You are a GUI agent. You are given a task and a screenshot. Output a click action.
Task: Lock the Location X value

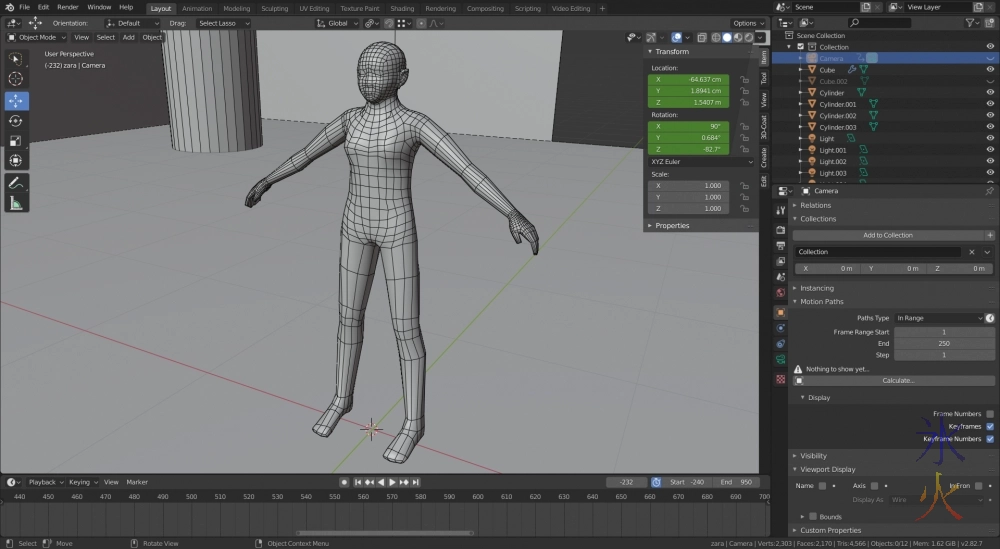click(x=745, y=79)
